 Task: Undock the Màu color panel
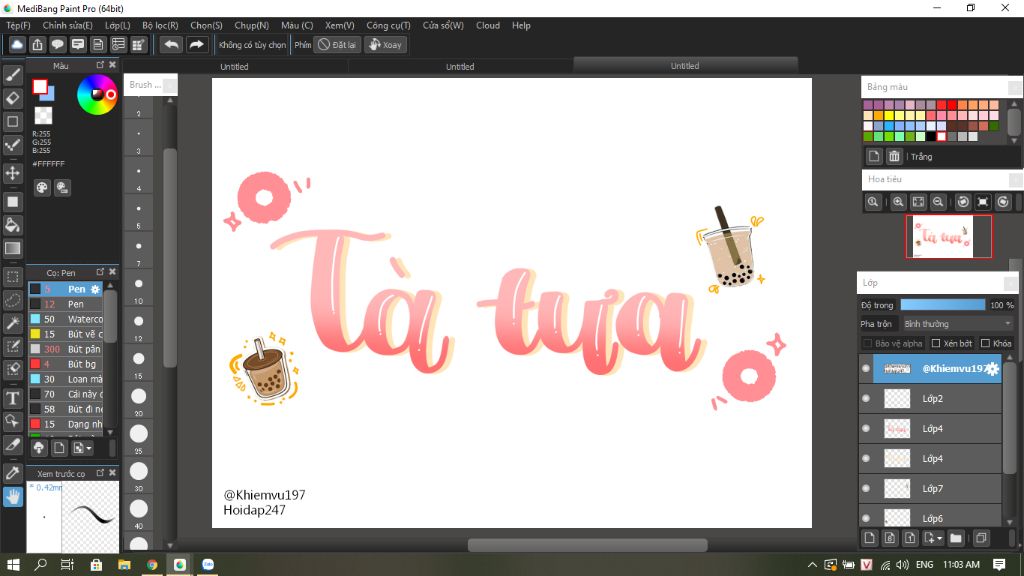[x=100, y=65]
